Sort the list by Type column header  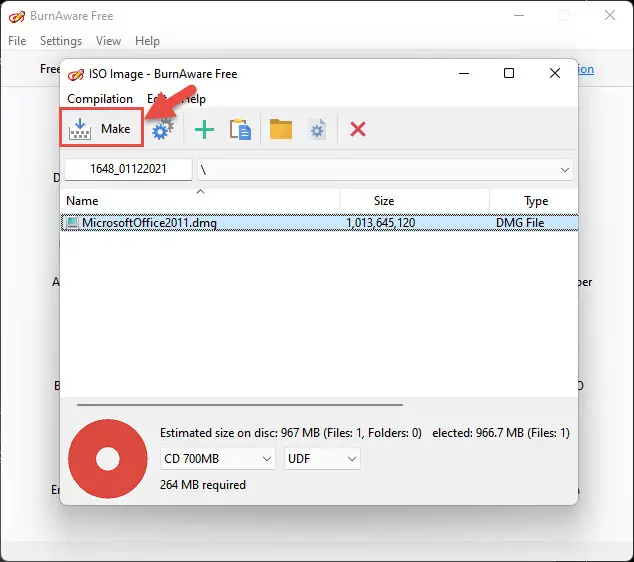click(534, 201)
